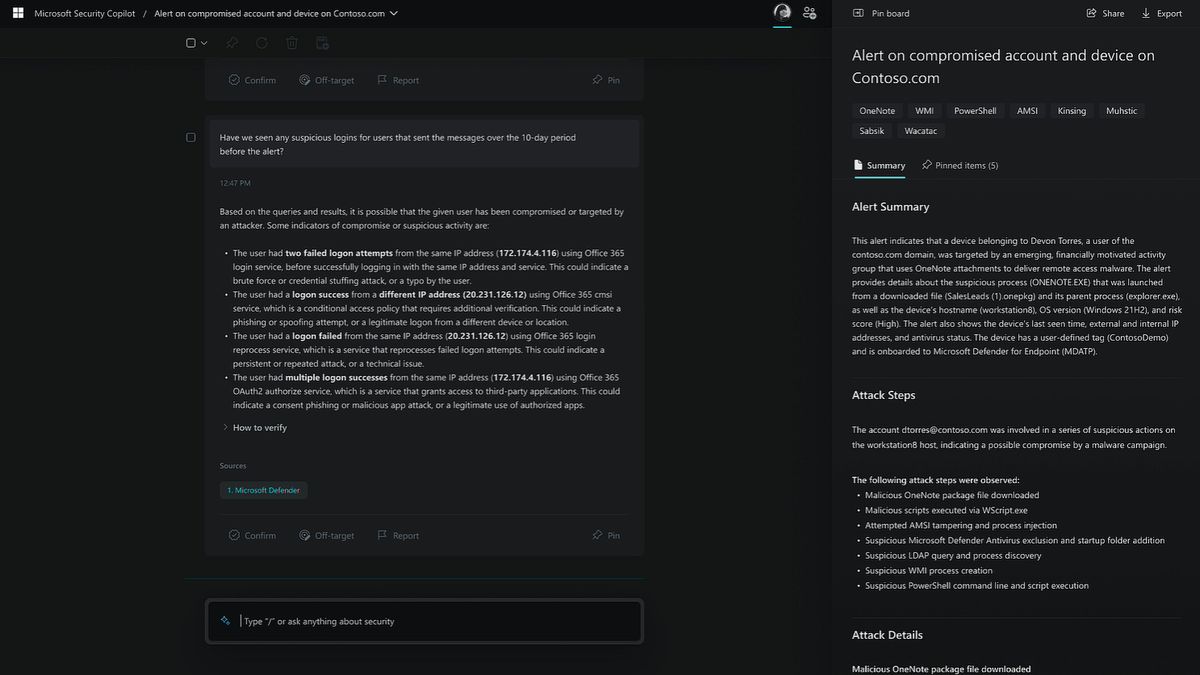
Task: Click Share in the pin board header
Action: 1105,14
